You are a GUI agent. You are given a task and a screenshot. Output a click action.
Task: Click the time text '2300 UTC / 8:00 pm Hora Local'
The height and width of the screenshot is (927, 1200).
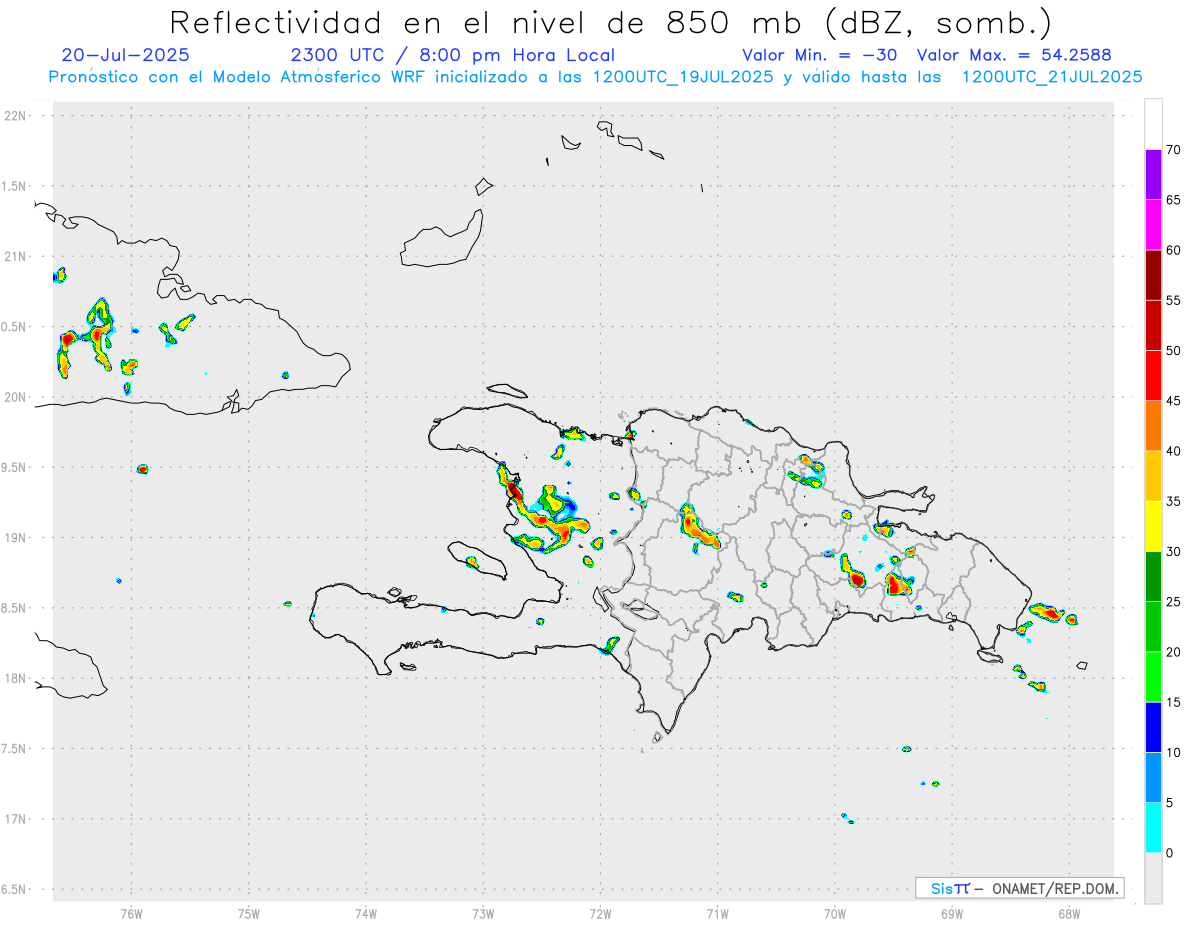[x=453, y=55]
